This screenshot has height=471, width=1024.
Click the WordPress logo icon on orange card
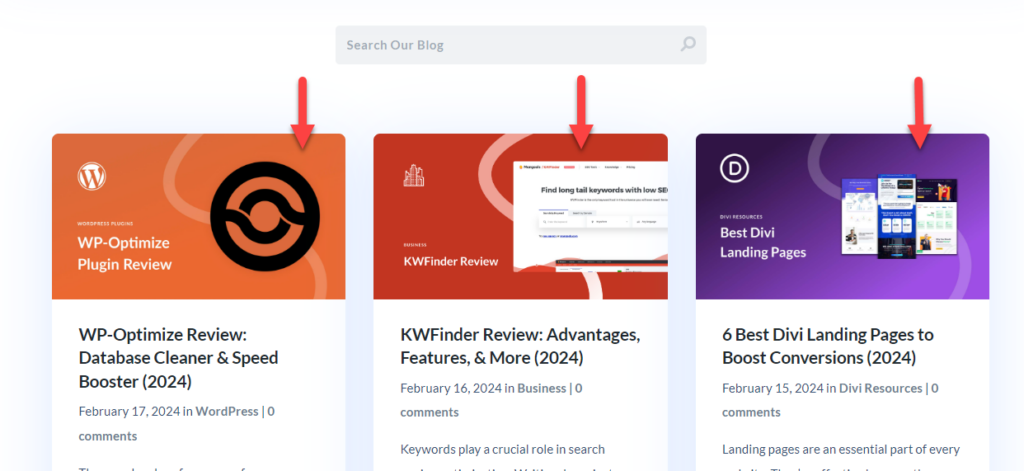click(91, 176)
